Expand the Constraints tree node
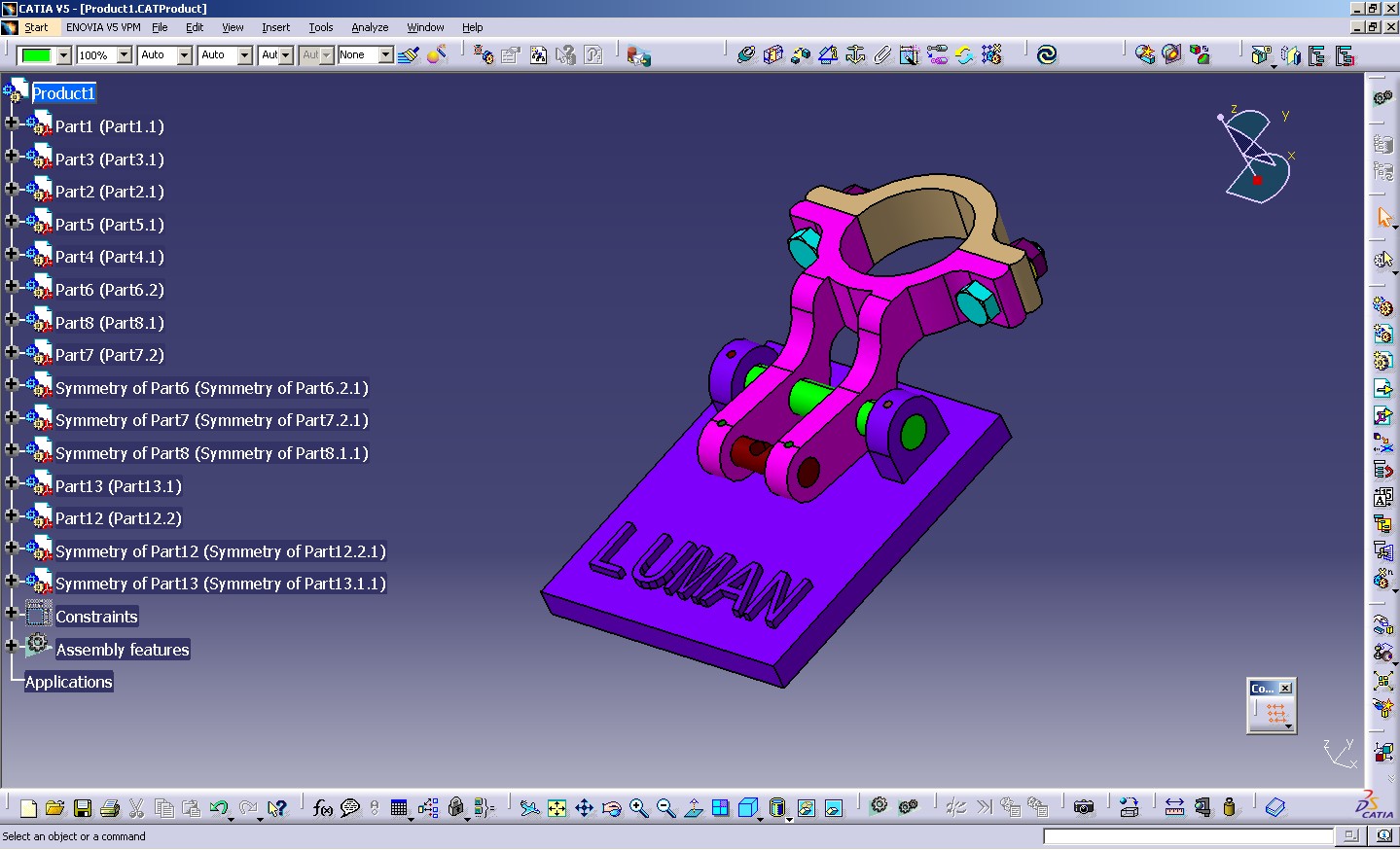The width and height of the screenshot is (1400, 850). coord(12,613)
